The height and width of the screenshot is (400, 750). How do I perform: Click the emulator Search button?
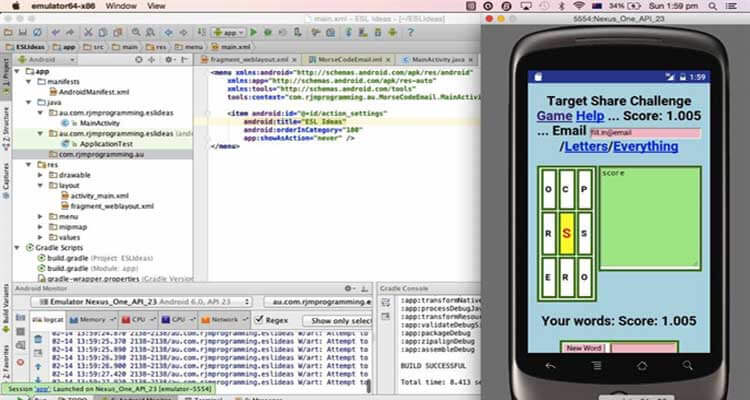(687, 366)
